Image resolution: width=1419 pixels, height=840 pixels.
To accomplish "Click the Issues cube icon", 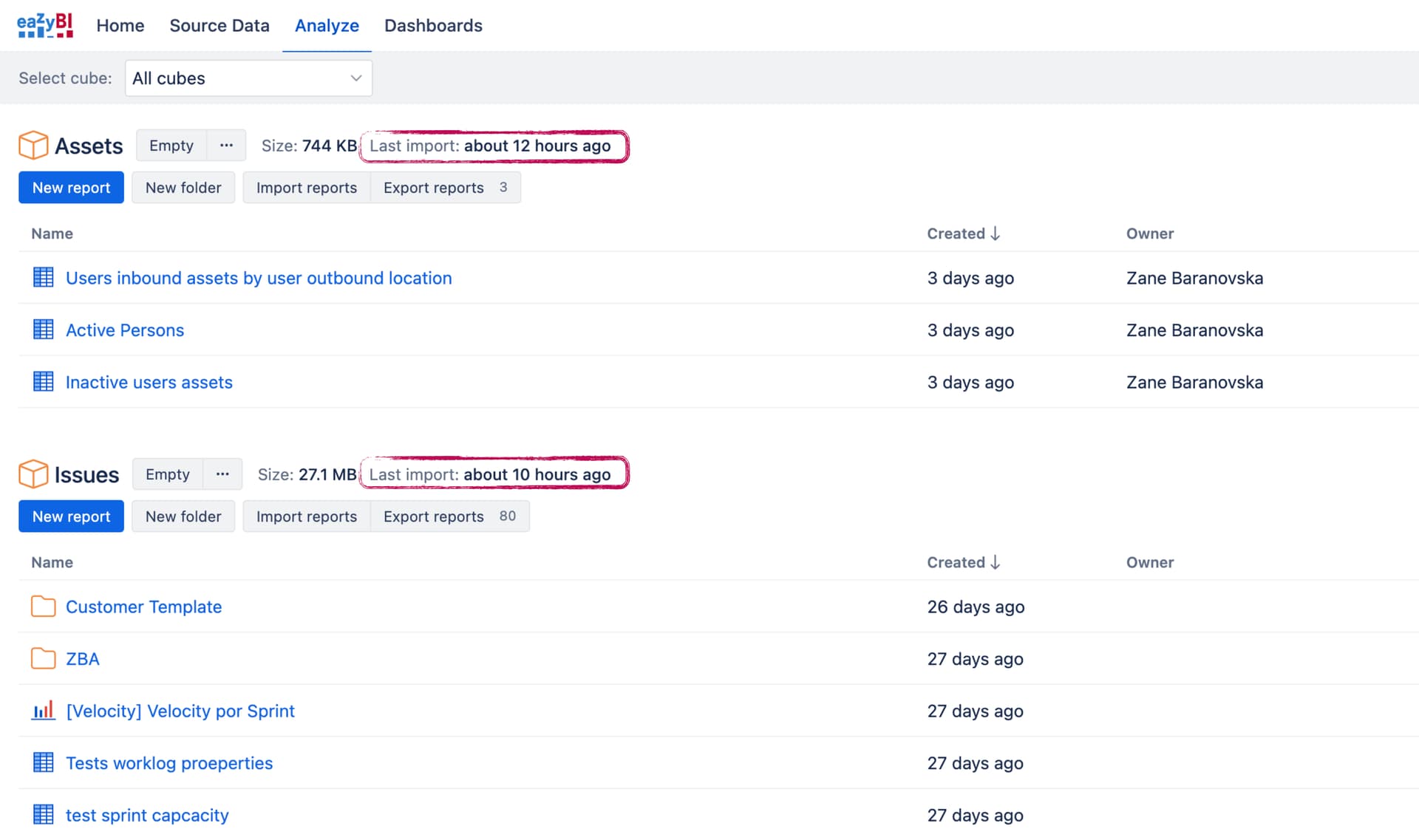I will point(33,474).
